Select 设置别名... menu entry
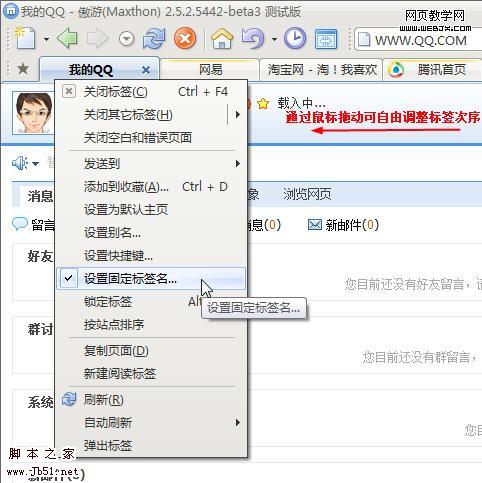 (151, 233)
